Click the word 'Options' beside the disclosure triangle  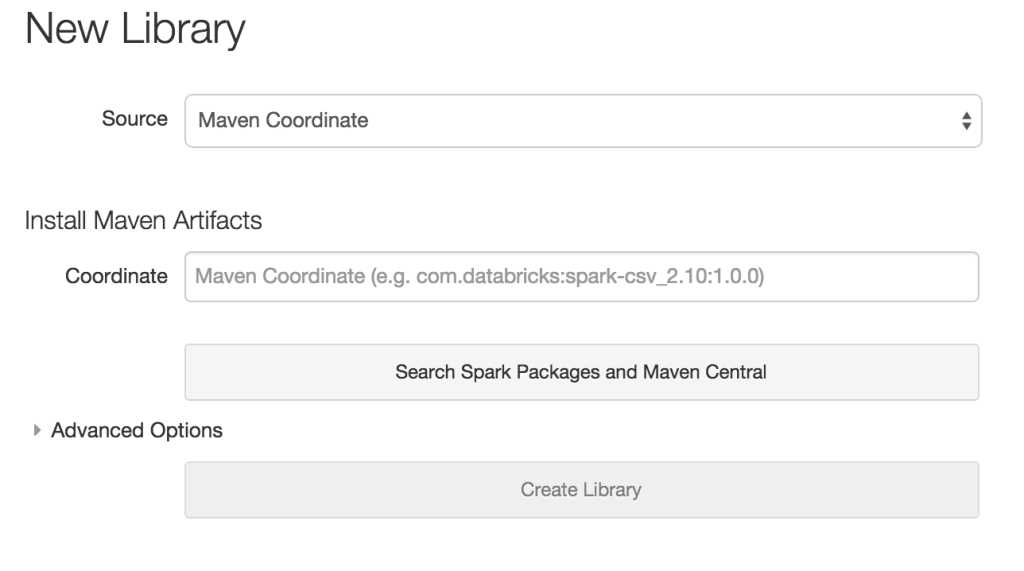coord(189,430)
